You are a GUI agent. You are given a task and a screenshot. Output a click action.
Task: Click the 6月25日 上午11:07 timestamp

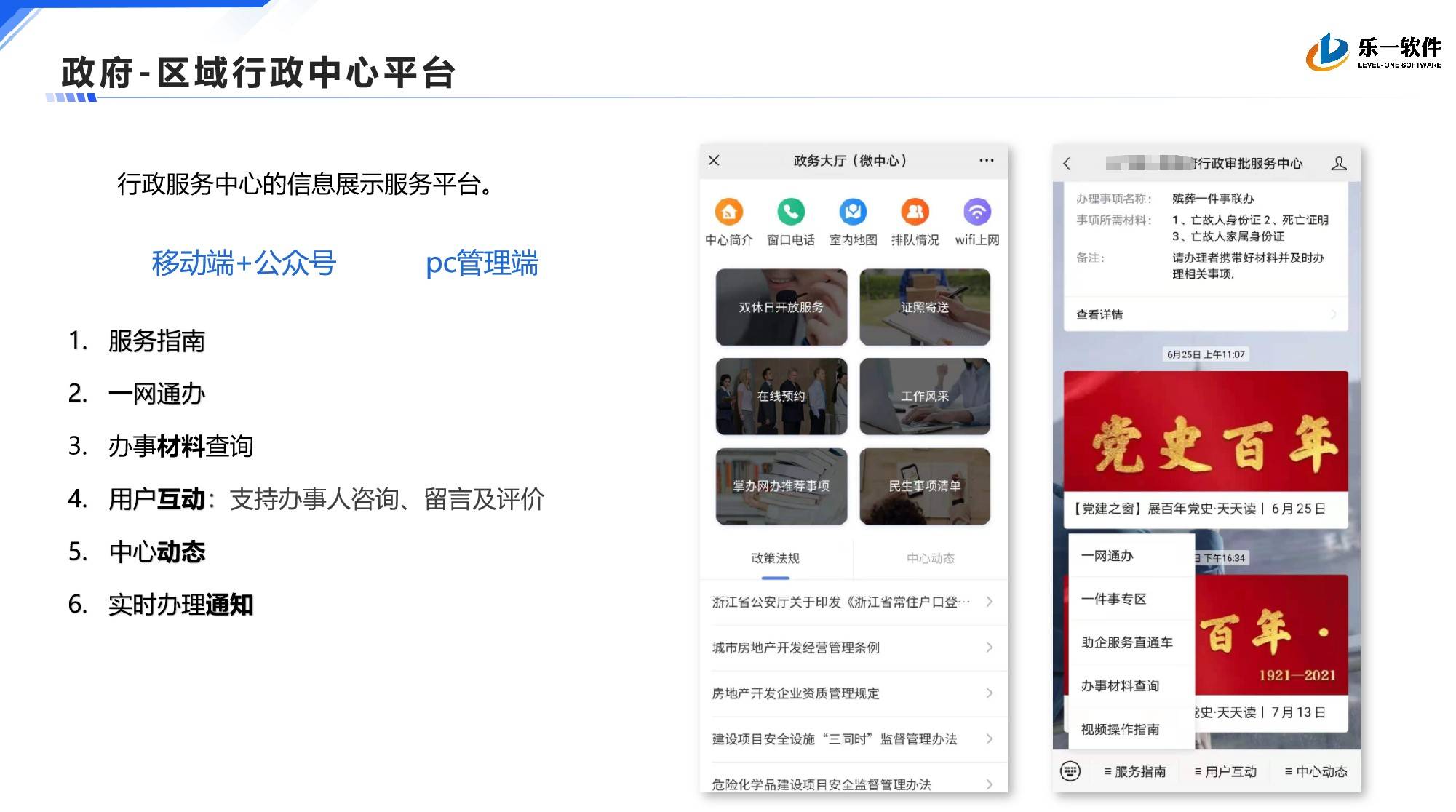[x=1206, y=354]
